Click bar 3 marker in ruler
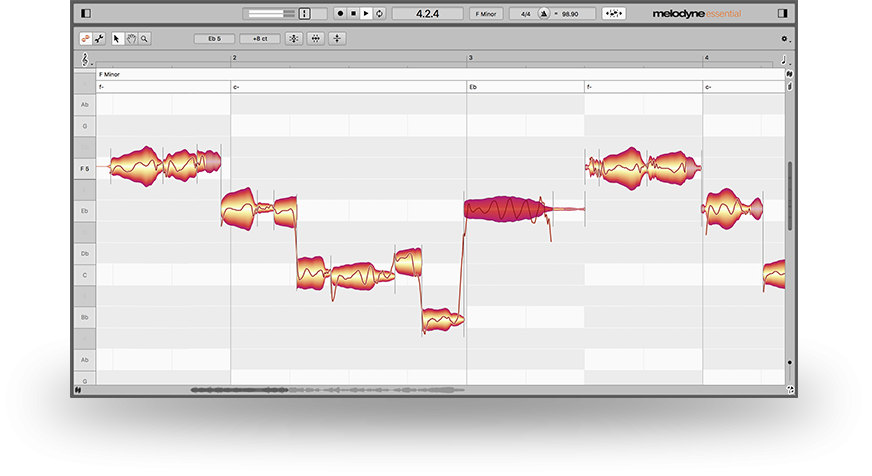The width and height of the screenshot is (872, 476). tap(470, 58)
